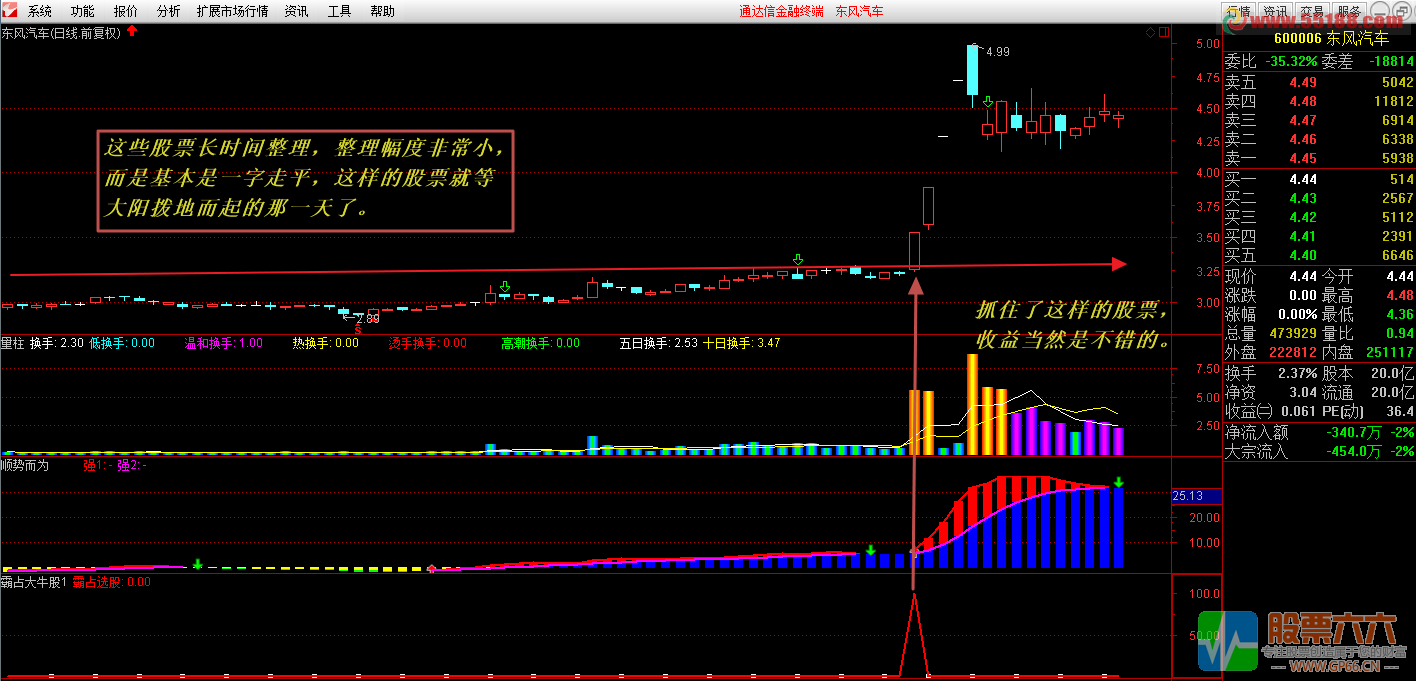Click the 服务 button at top right
Image resolution: width=1416 pixels, height=681 pixels.
coord(1349,11)
